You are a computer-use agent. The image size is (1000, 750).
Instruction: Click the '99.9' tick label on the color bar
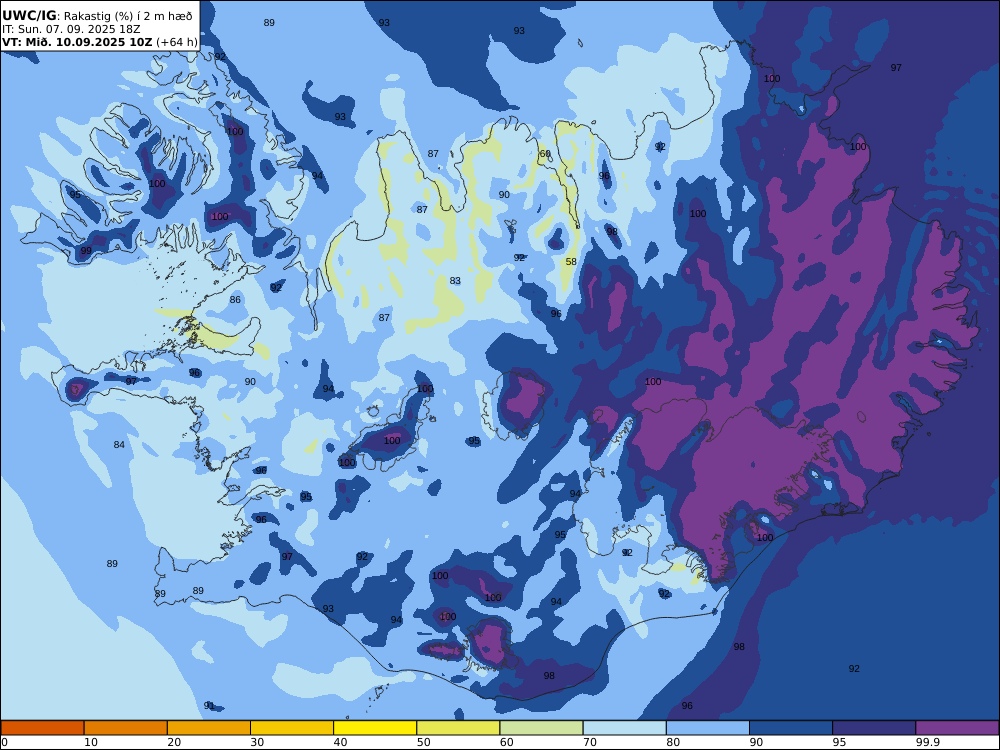point(927,742)
